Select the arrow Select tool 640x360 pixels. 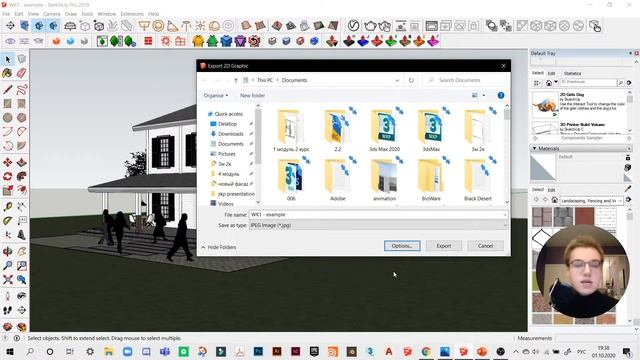point(8,60)
